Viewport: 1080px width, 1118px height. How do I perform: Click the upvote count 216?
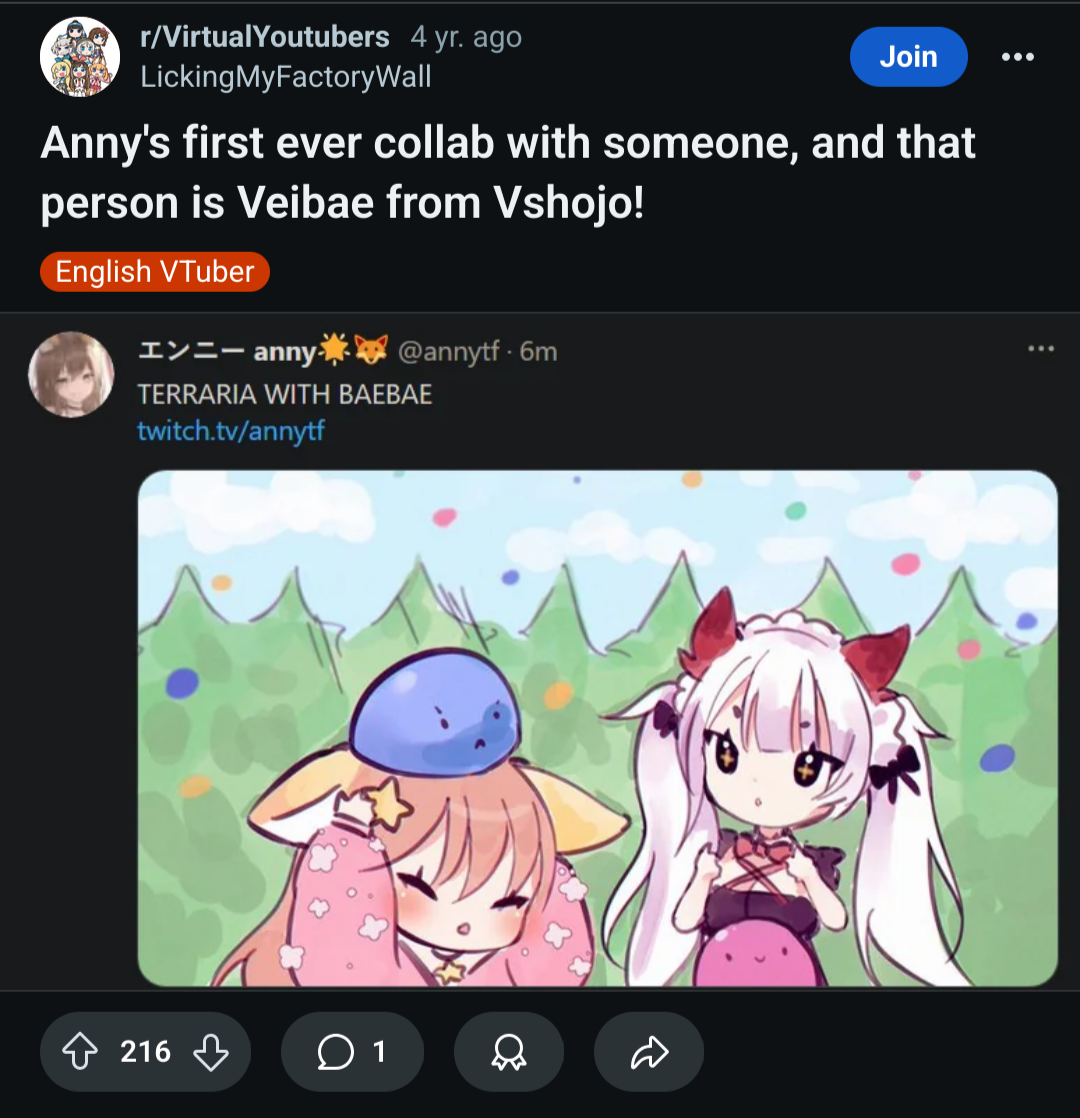pos(146,1051)
